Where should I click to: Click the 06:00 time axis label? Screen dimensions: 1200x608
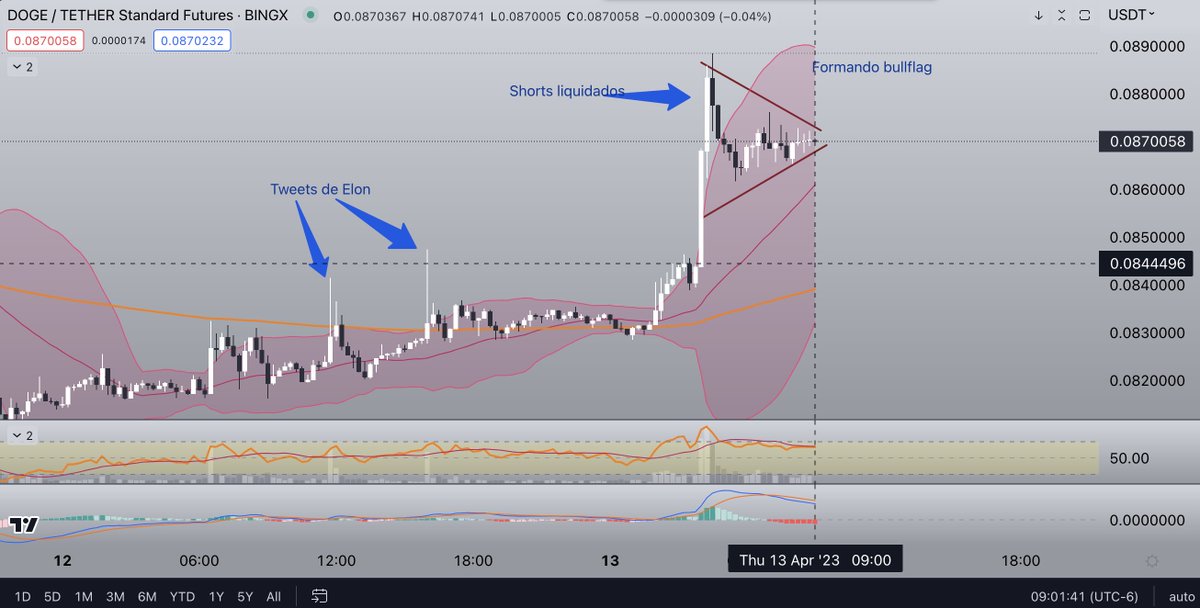tap(199, 561)
